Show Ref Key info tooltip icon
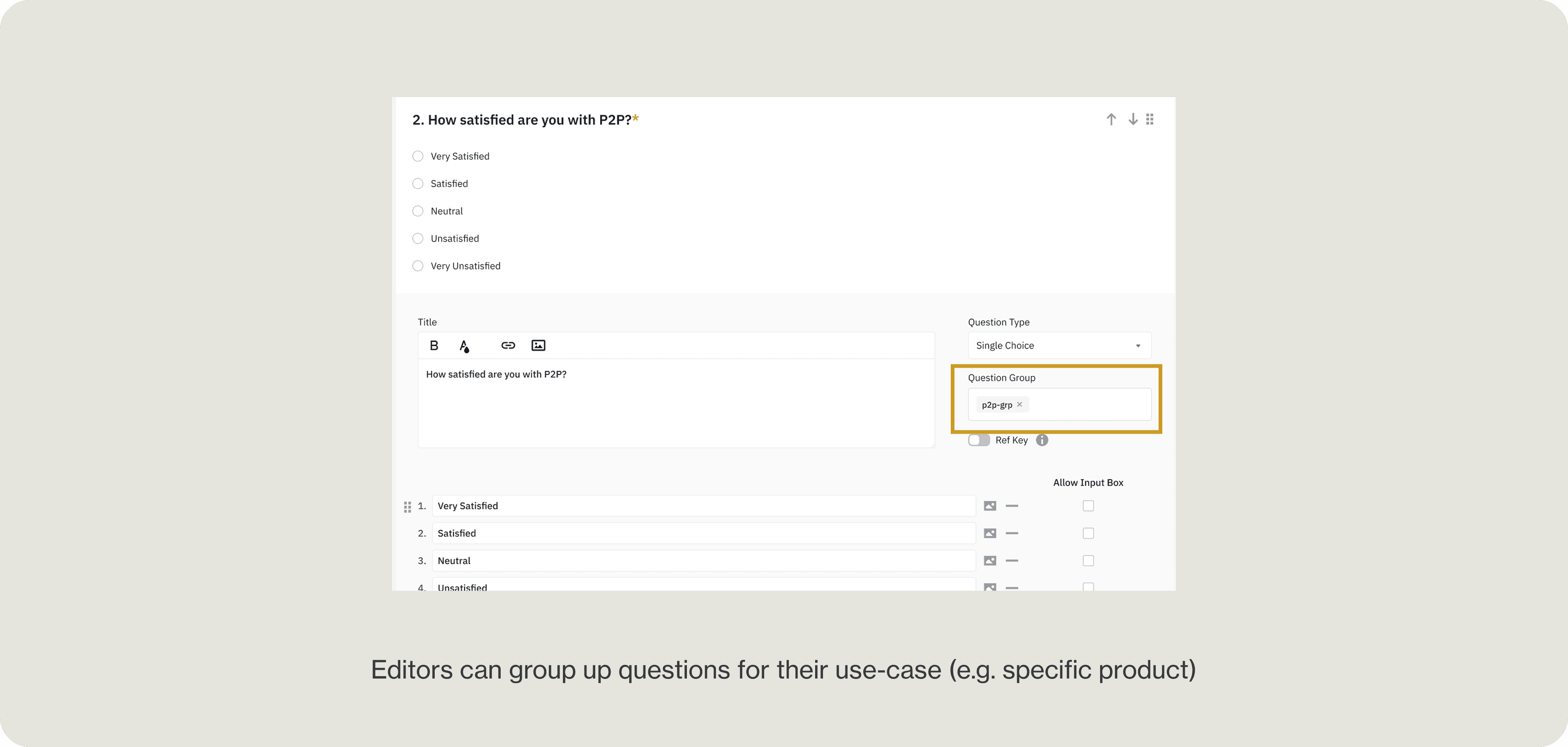1568x747 pixels. coord(1042,440)
